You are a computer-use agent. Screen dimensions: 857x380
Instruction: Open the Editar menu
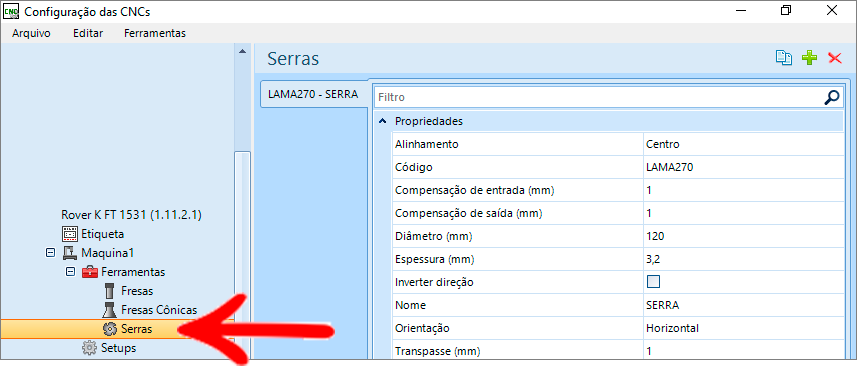pos(88,33)
